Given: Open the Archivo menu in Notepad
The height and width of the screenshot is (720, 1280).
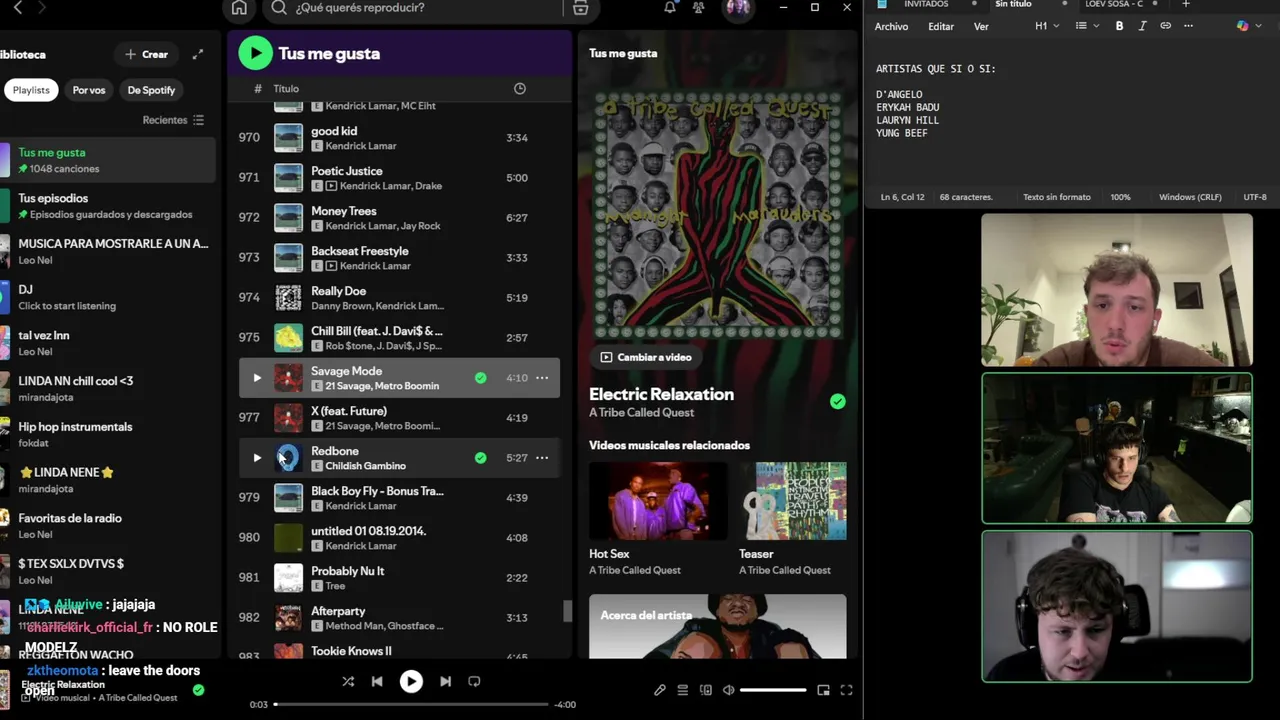Looking at the screenshot, I should pyautogui.click(x=891, y=27).
